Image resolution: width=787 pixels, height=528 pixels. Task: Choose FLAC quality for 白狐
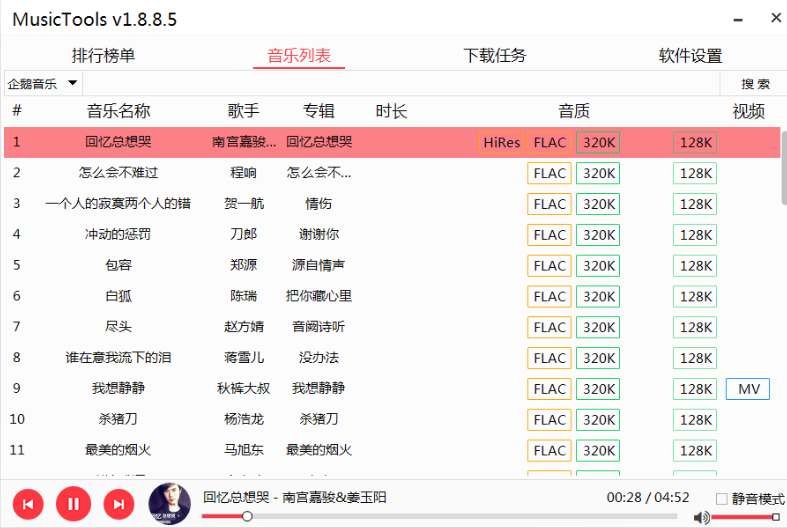coord(549,296)
